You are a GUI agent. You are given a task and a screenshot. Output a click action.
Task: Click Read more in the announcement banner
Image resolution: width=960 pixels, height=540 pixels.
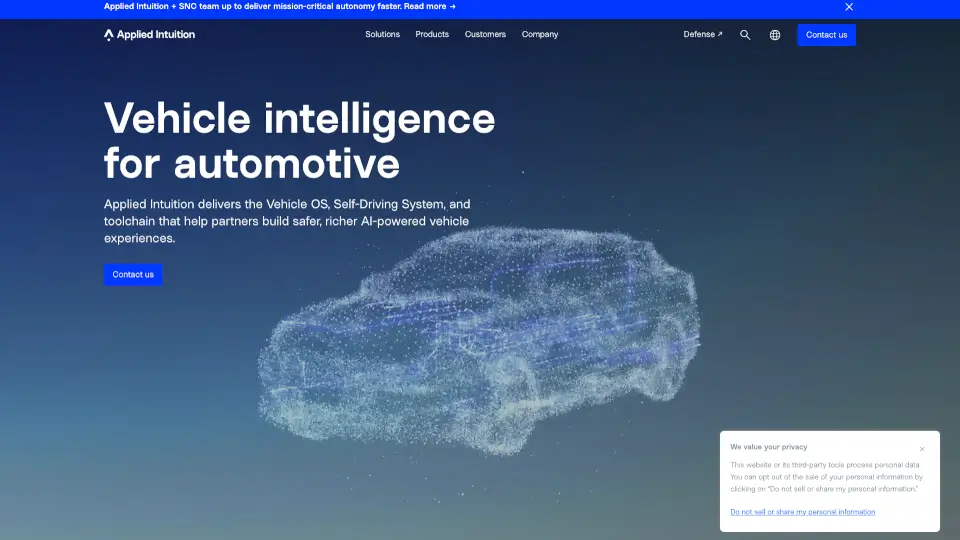tap(430, 6)
